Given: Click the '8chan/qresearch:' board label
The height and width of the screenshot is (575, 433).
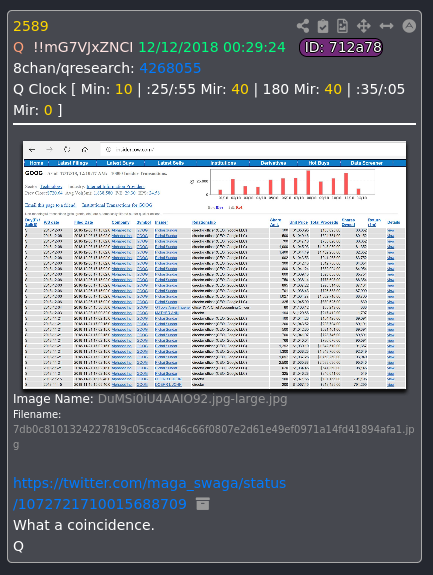Looking at the screenshot, I should pos(74,68).
